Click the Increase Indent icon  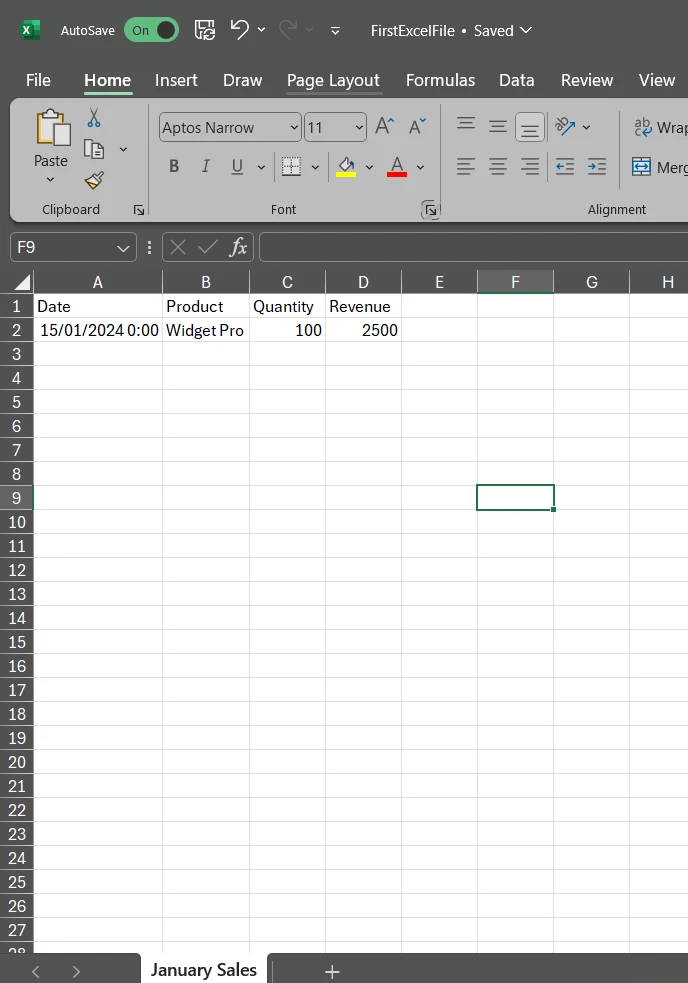click(x=597, y=167)
